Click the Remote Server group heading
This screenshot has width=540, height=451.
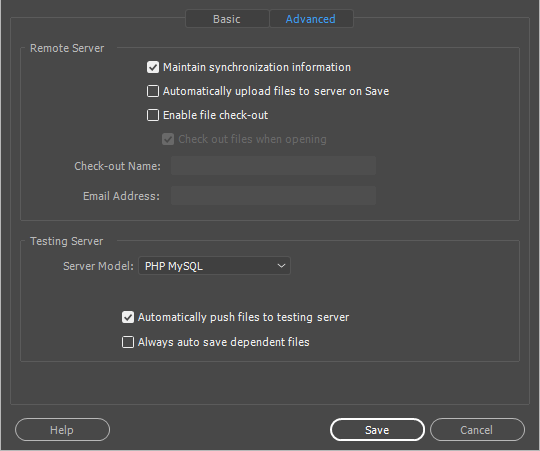point(67,48)
